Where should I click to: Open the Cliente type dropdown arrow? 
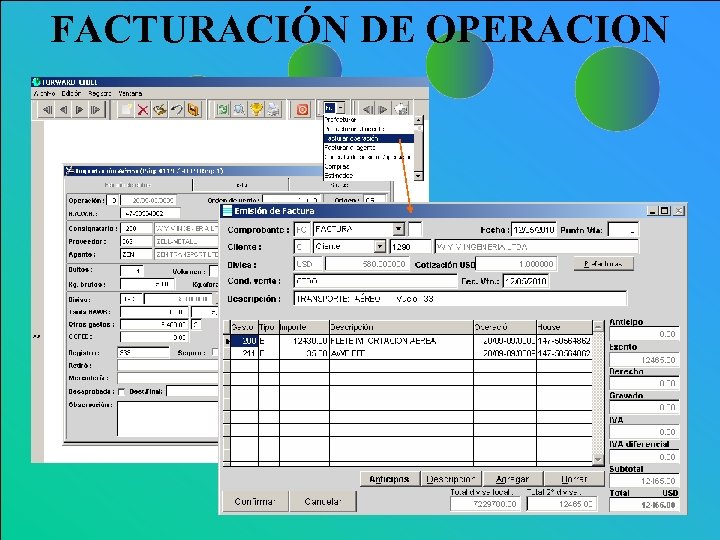click(379, 247)
